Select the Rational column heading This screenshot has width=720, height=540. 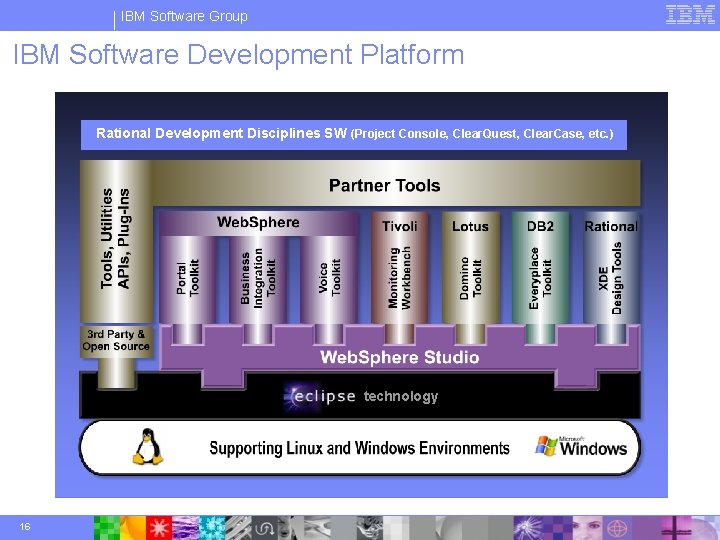coord(611,226)
